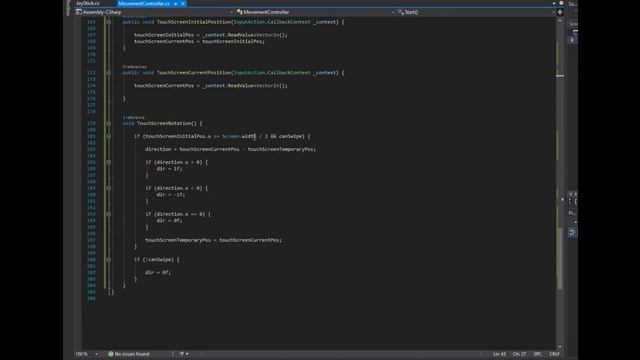Pin the MovementController.cs tab

coord(176,4)
